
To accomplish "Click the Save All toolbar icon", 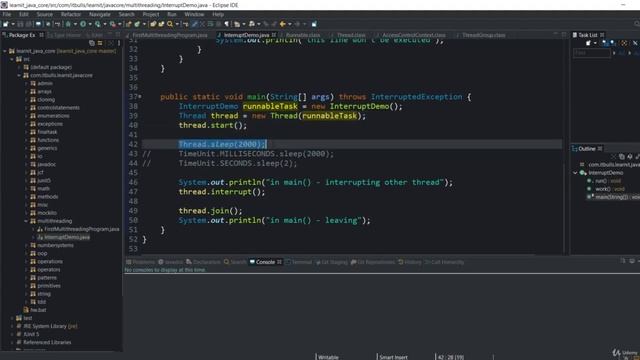I will coord(28,24).
